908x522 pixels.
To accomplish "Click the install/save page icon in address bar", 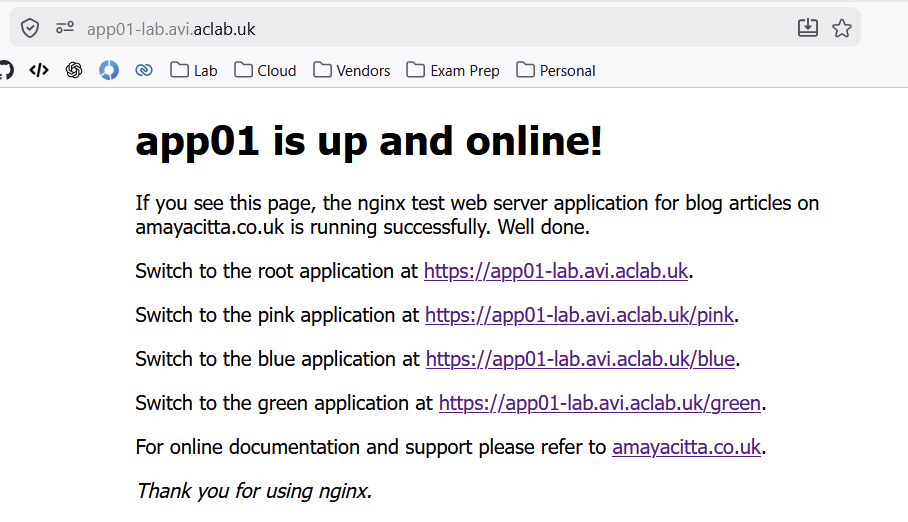I will pos(808,29).
